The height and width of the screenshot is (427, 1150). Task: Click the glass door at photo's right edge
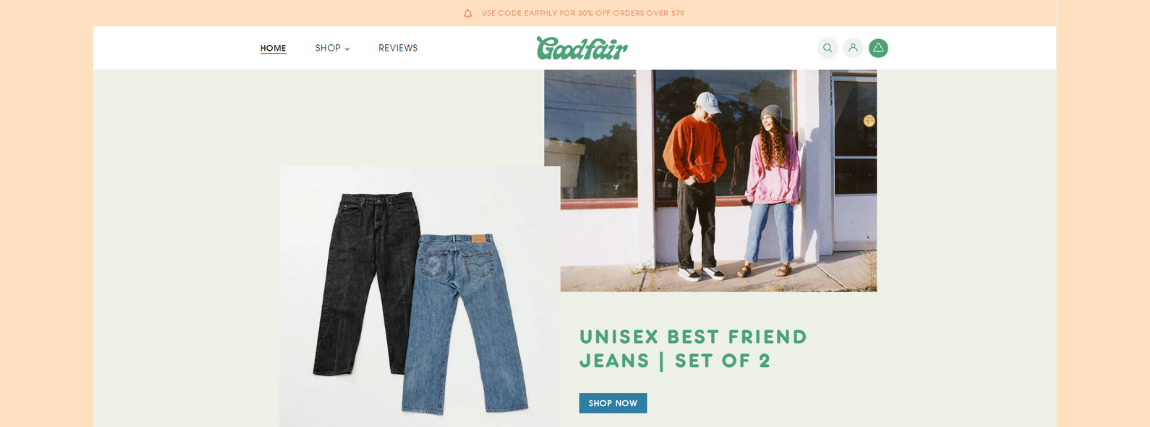click(854, 158)
